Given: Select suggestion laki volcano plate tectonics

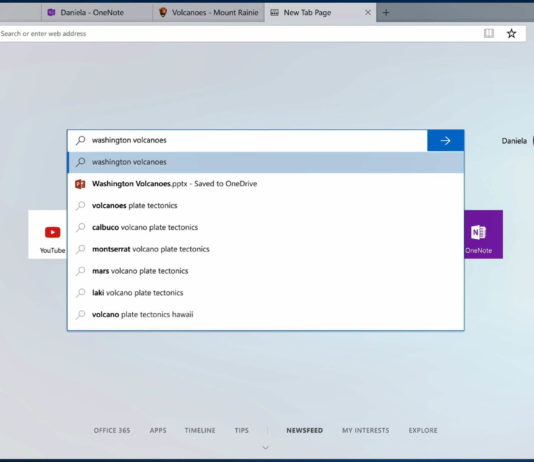Looking at the screenshot, I should coord(266,293).
